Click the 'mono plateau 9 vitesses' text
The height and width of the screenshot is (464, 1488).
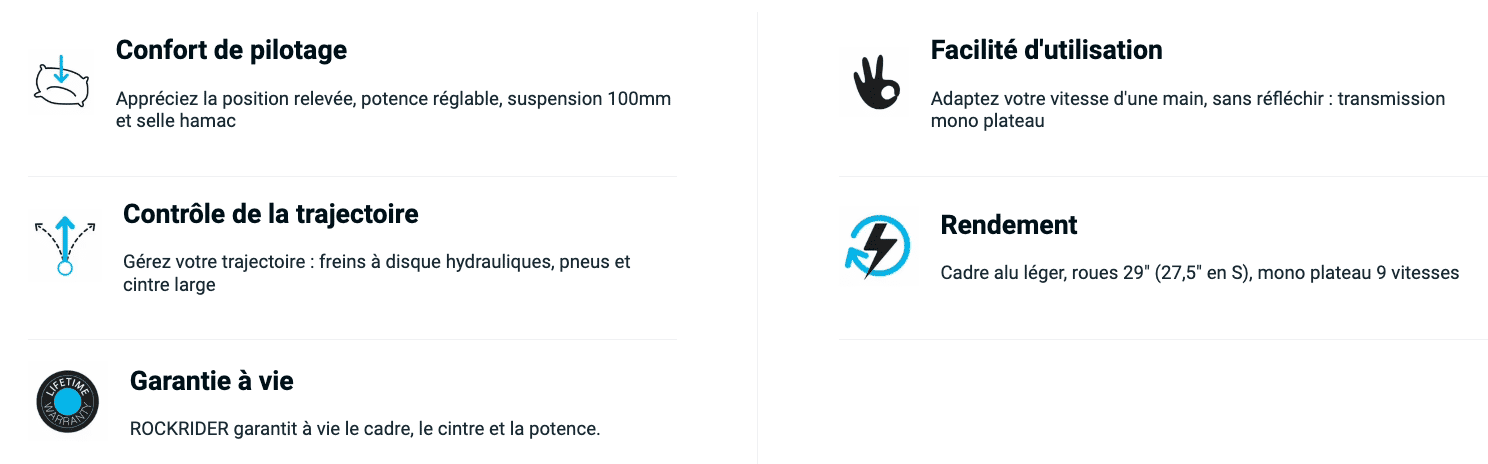tap(1359, 273)
